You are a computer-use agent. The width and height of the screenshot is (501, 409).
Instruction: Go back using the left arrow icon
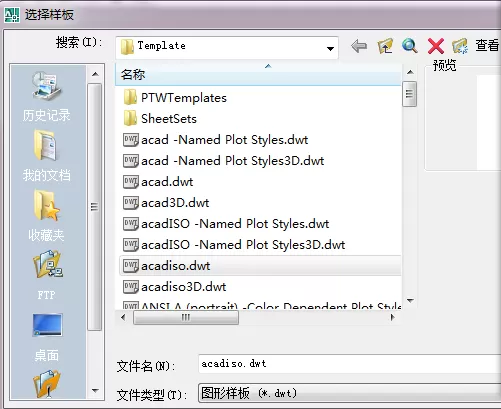click(x=359, y=46)
